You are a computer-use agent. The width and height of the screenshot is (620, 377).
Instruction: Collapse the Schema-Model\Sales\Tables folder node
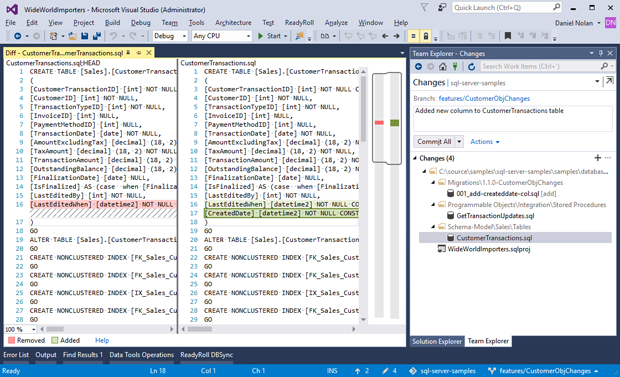click(x=433, y=227)
